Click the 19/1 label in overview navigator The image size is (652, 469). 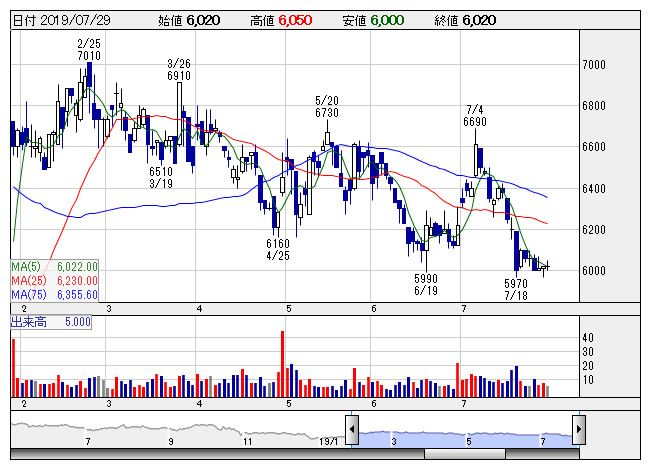click(328, 441)
